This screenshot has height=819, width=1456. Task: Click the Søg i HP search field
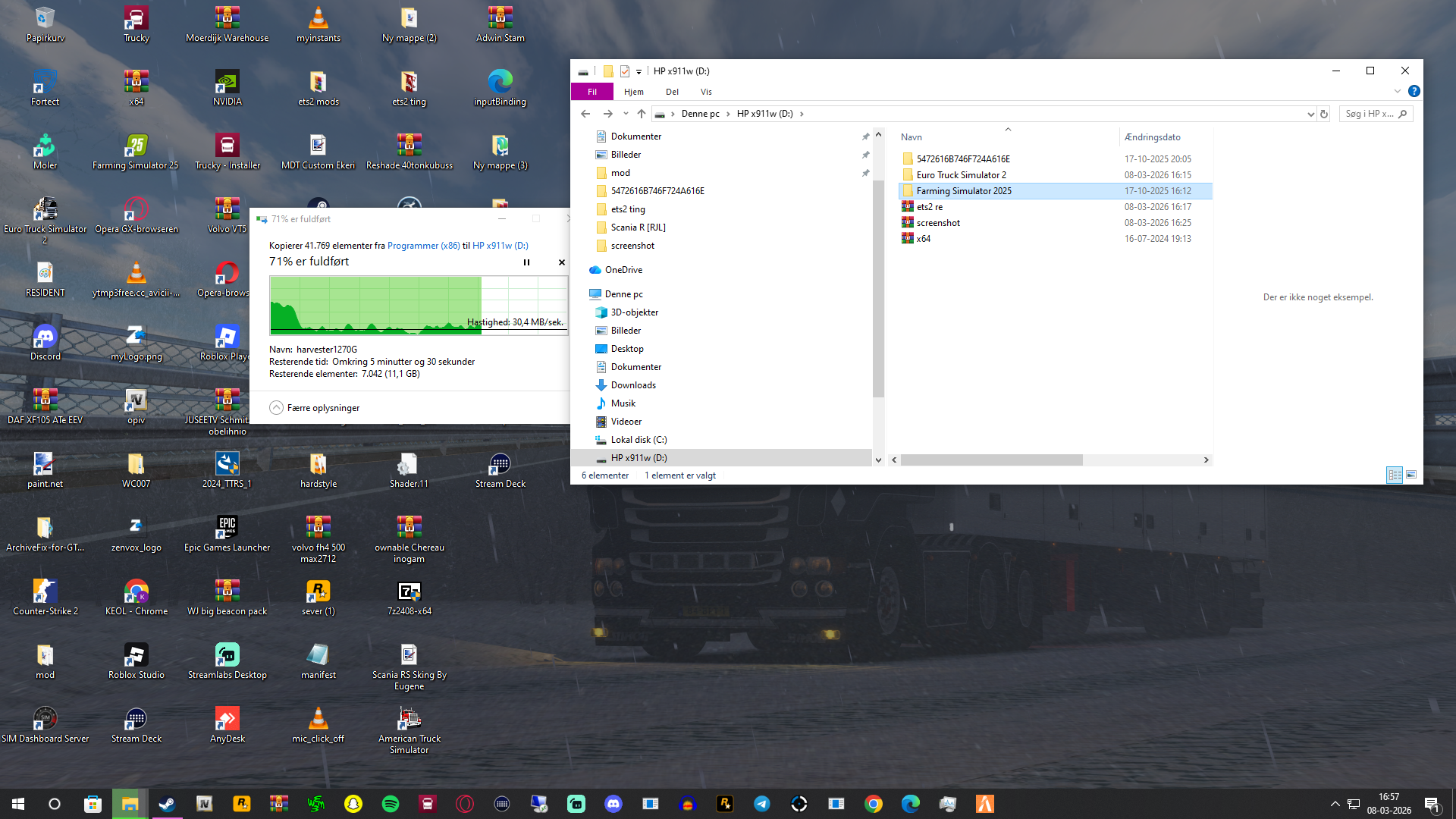[x=1369, y=114]
